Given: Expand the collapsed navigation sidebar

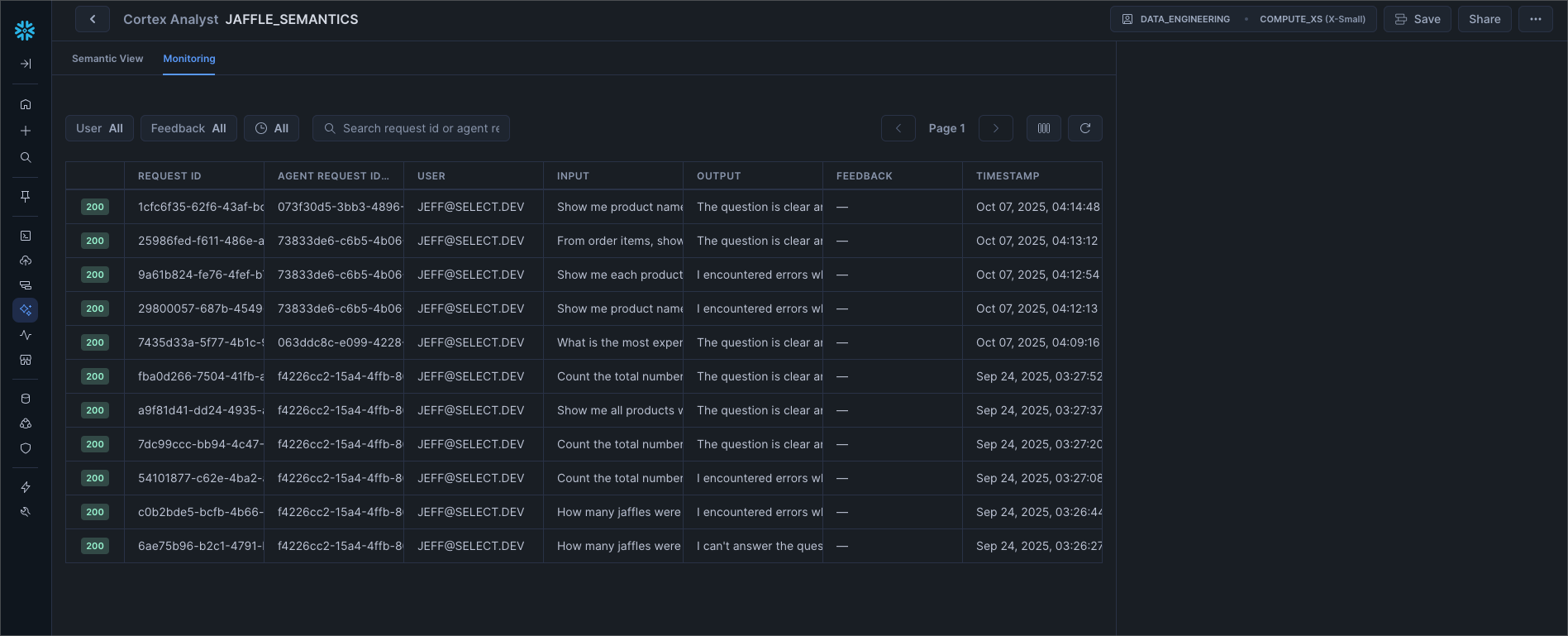Looking at the screenshot, I should [26, 64].
